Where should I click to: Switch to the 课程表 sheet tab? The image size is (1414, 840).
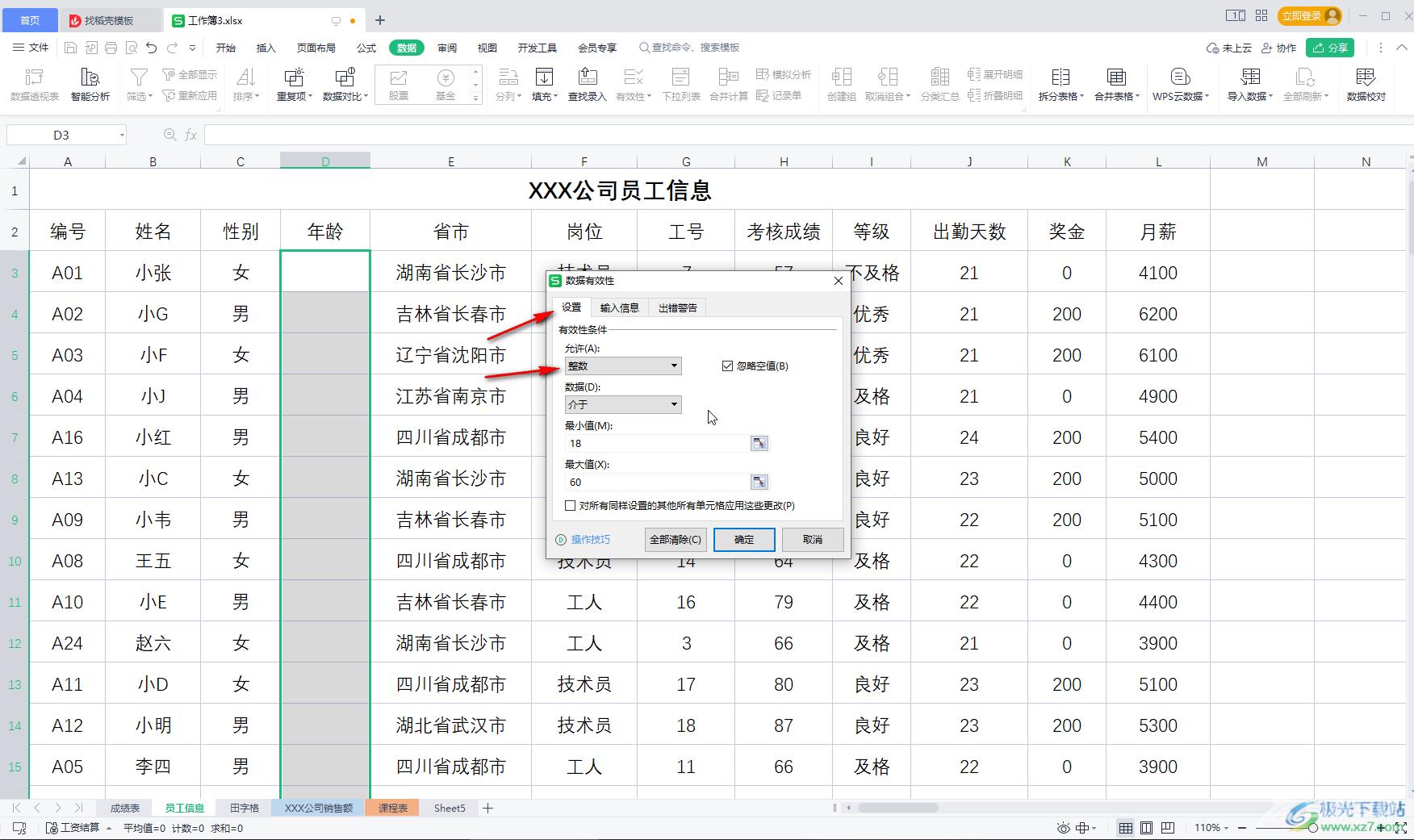(393, 808)
